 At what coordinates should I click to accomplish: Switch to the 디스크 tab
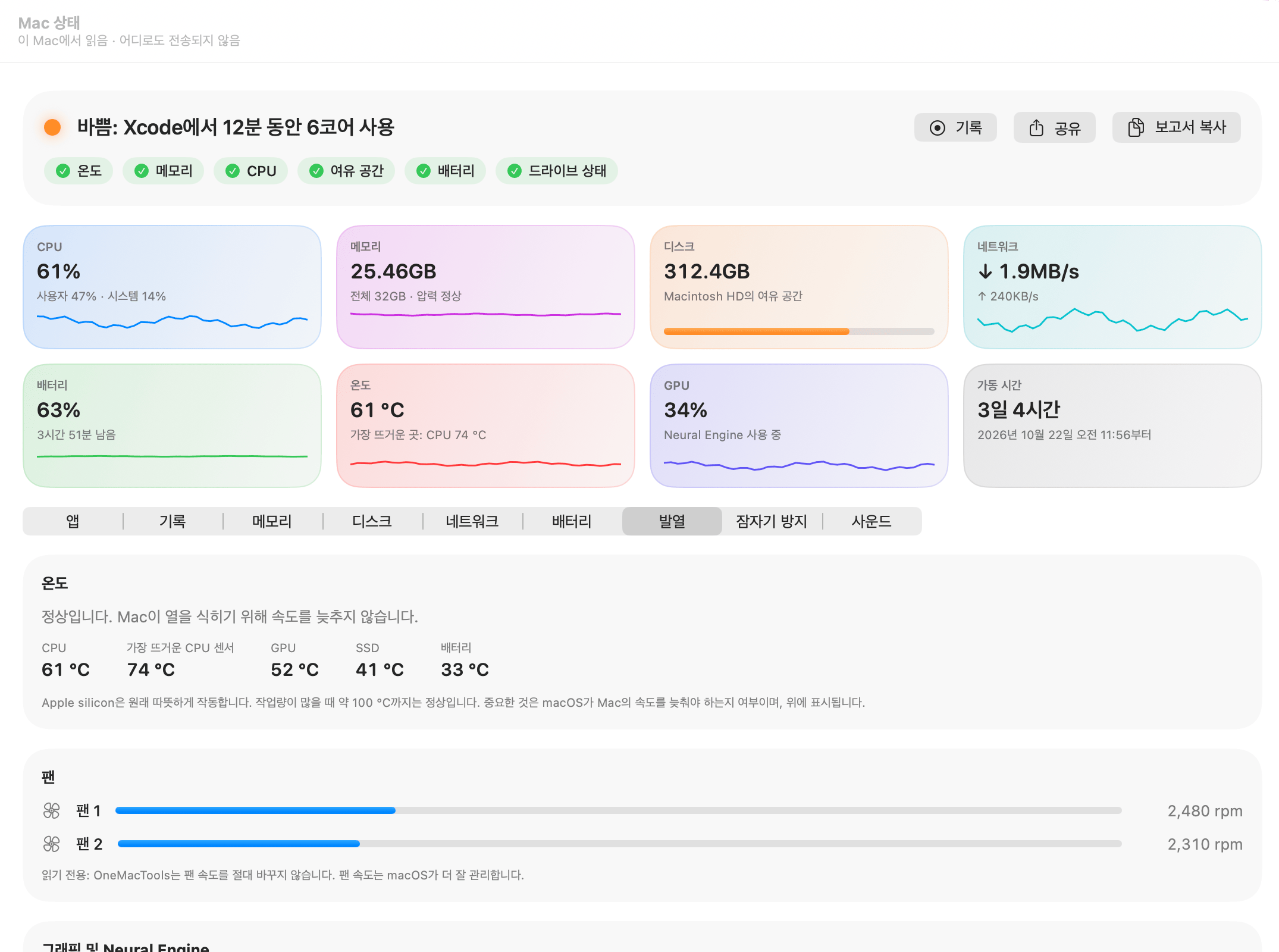point(372,521)
